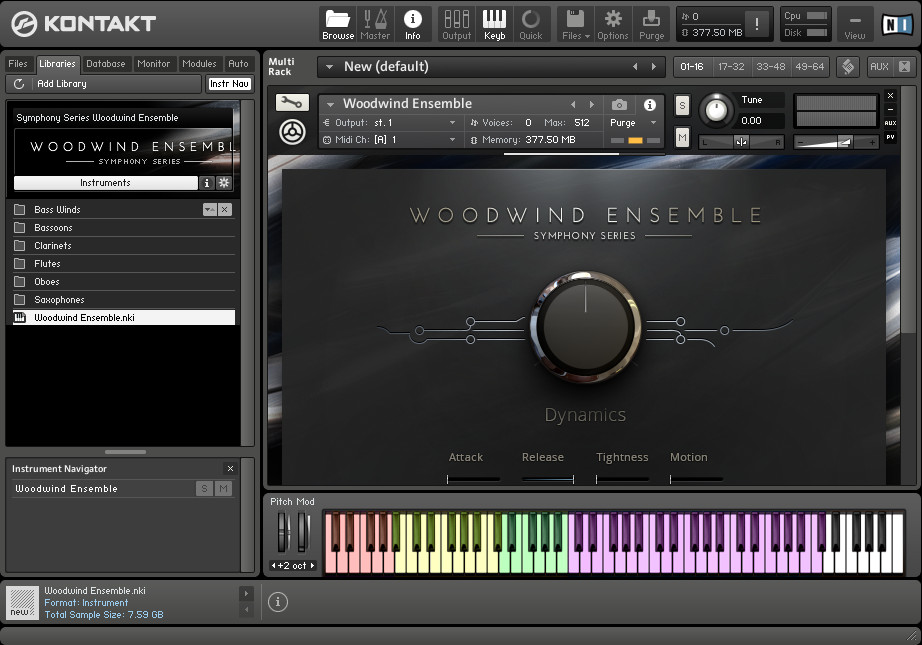
Task: Open the instrument Purge dropdown
Action: tap(653, 123)
